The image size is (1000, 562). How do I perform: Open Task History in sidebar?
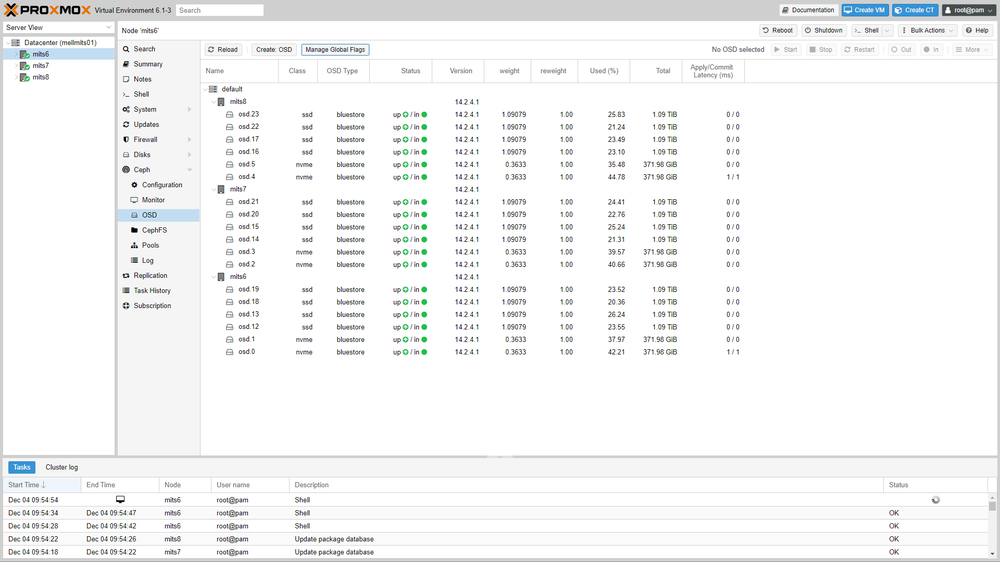pyautogui.click(x=152, y=291)
